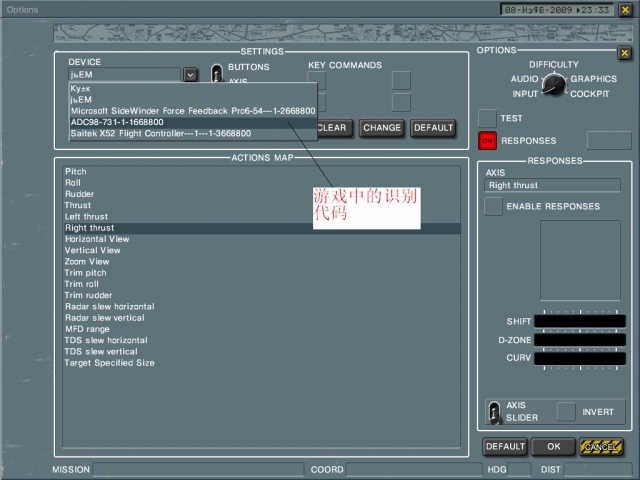Screen dimensions: 640x480
Task: Select highlighted 'Right thrust' action row
Action: [262, 228]
